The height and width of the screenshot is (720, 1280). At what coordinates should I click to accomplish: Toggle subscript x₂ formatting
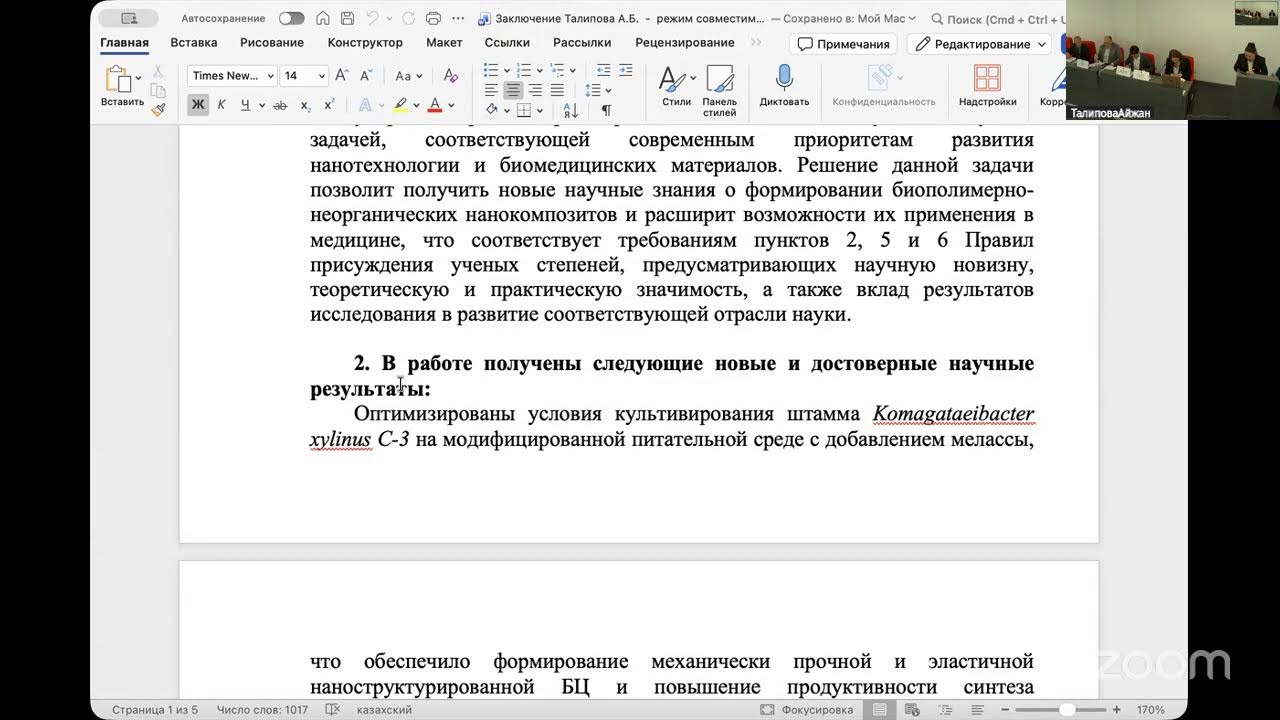(x=305, y=105)
